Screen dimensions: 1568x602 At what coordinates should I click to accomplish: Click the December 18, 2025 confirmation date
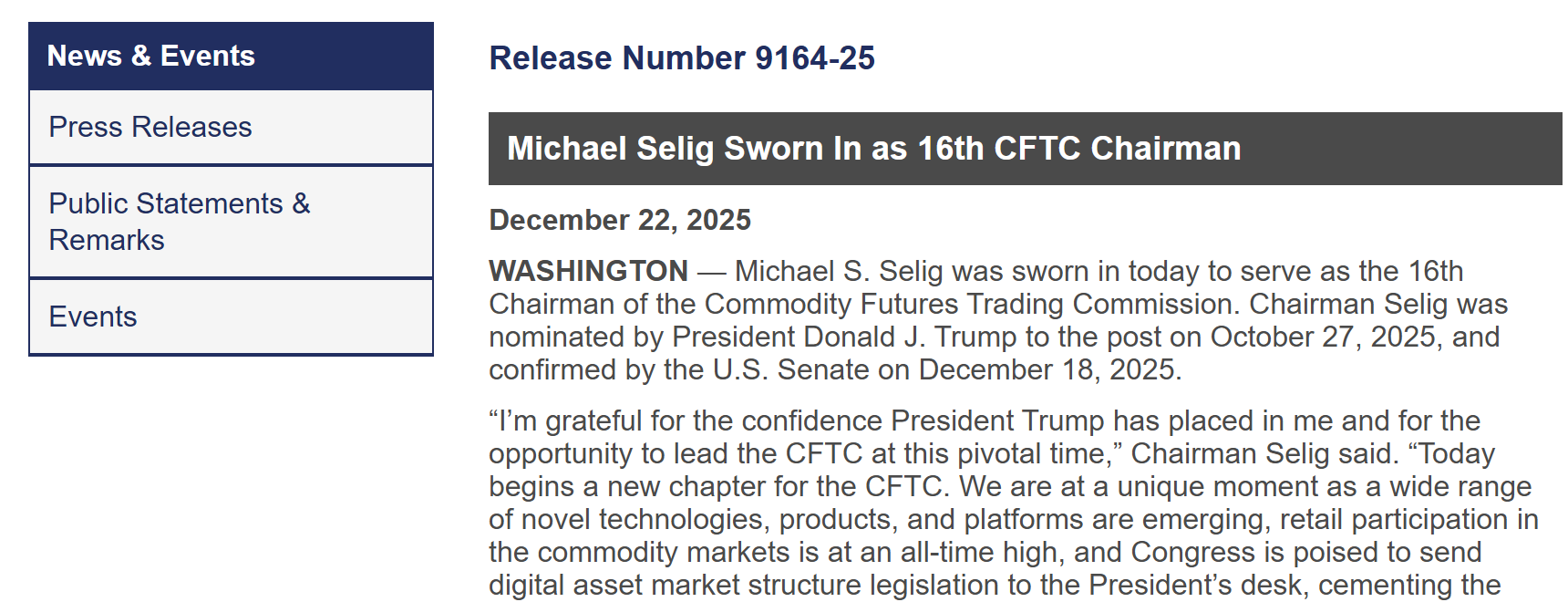pos(1048,369)
